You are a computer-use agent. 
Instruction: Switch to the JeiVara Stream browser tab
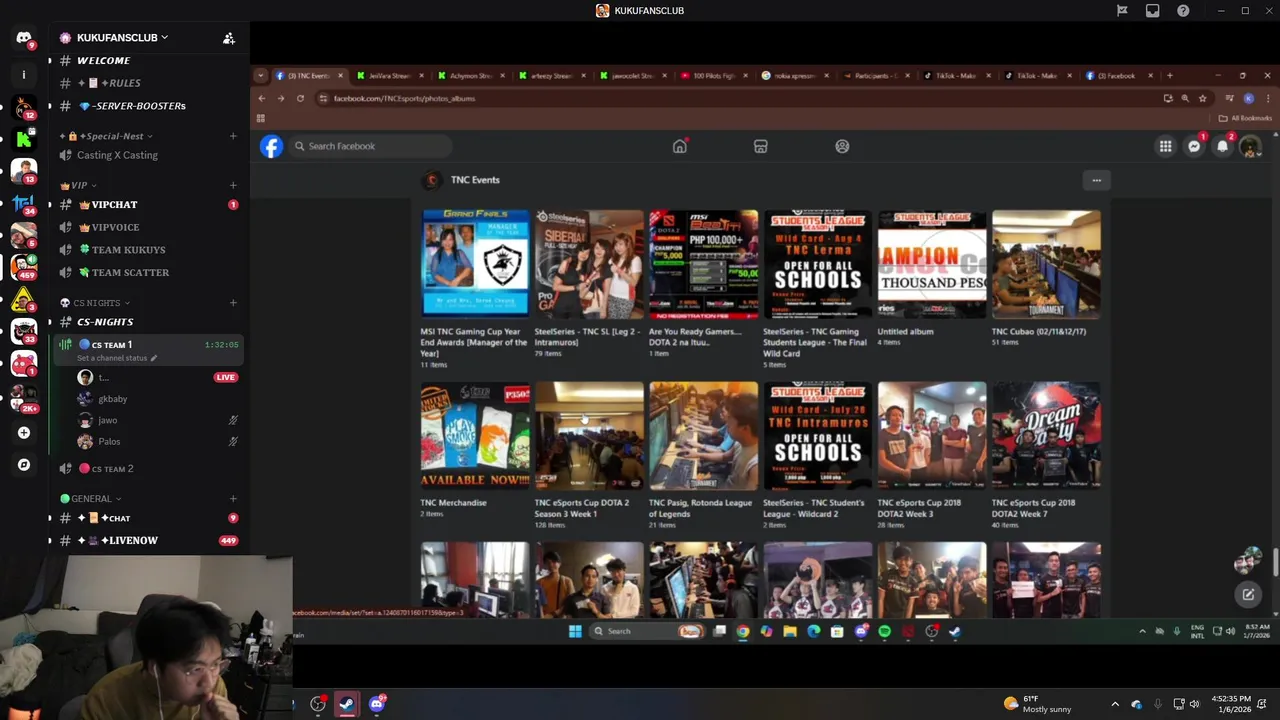389,75
